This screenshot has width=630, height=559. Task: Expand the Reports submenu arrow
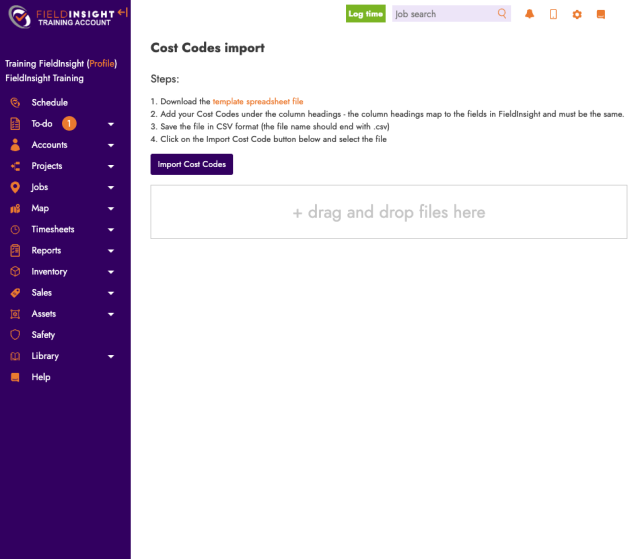point(111,251)
